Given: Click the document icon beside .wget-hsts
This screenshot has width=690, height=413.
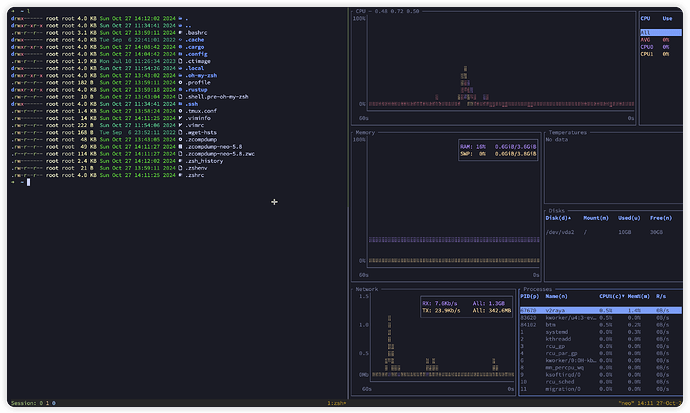Looking at the screenshot, I should point(180,132).
